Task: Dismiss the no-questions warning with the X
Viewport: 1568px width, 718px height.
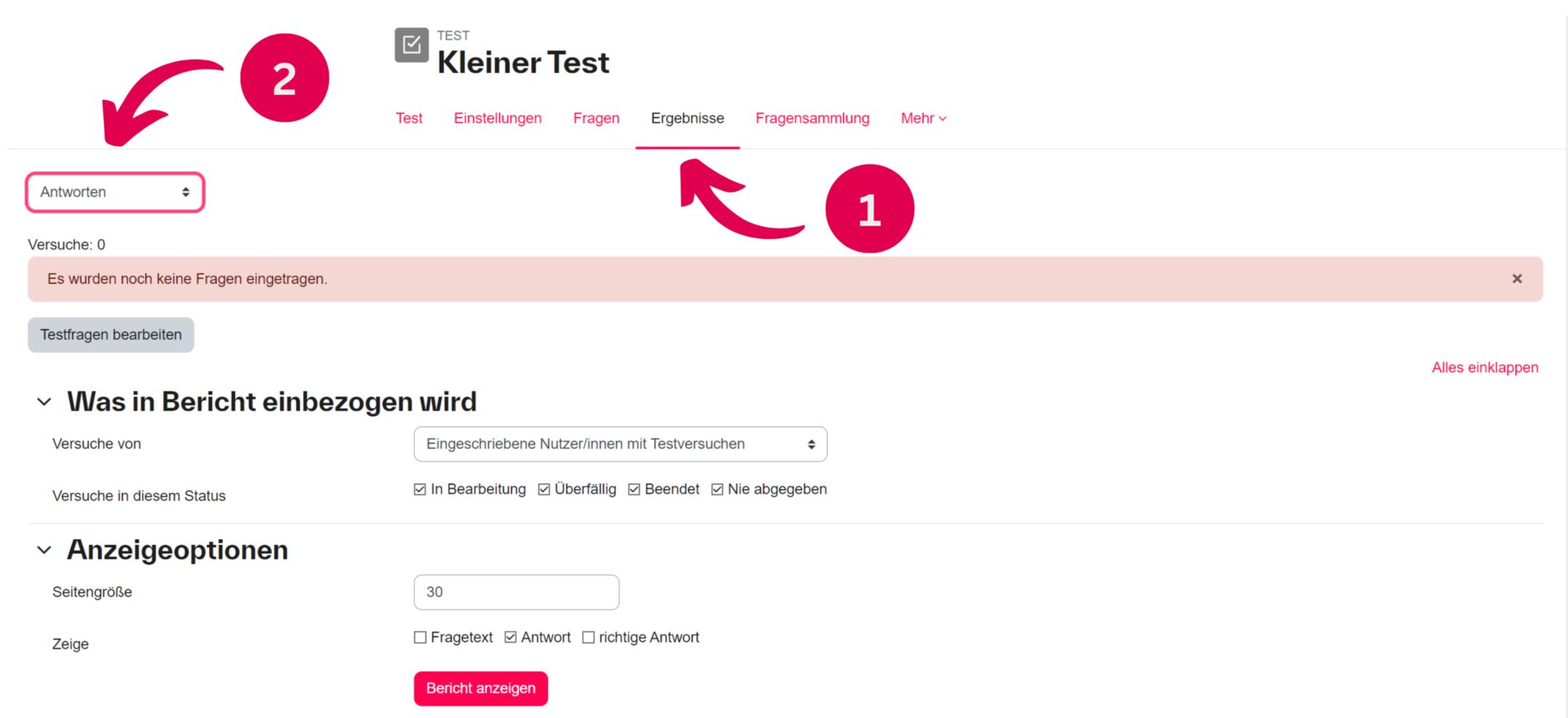Action: point(1517,279)
